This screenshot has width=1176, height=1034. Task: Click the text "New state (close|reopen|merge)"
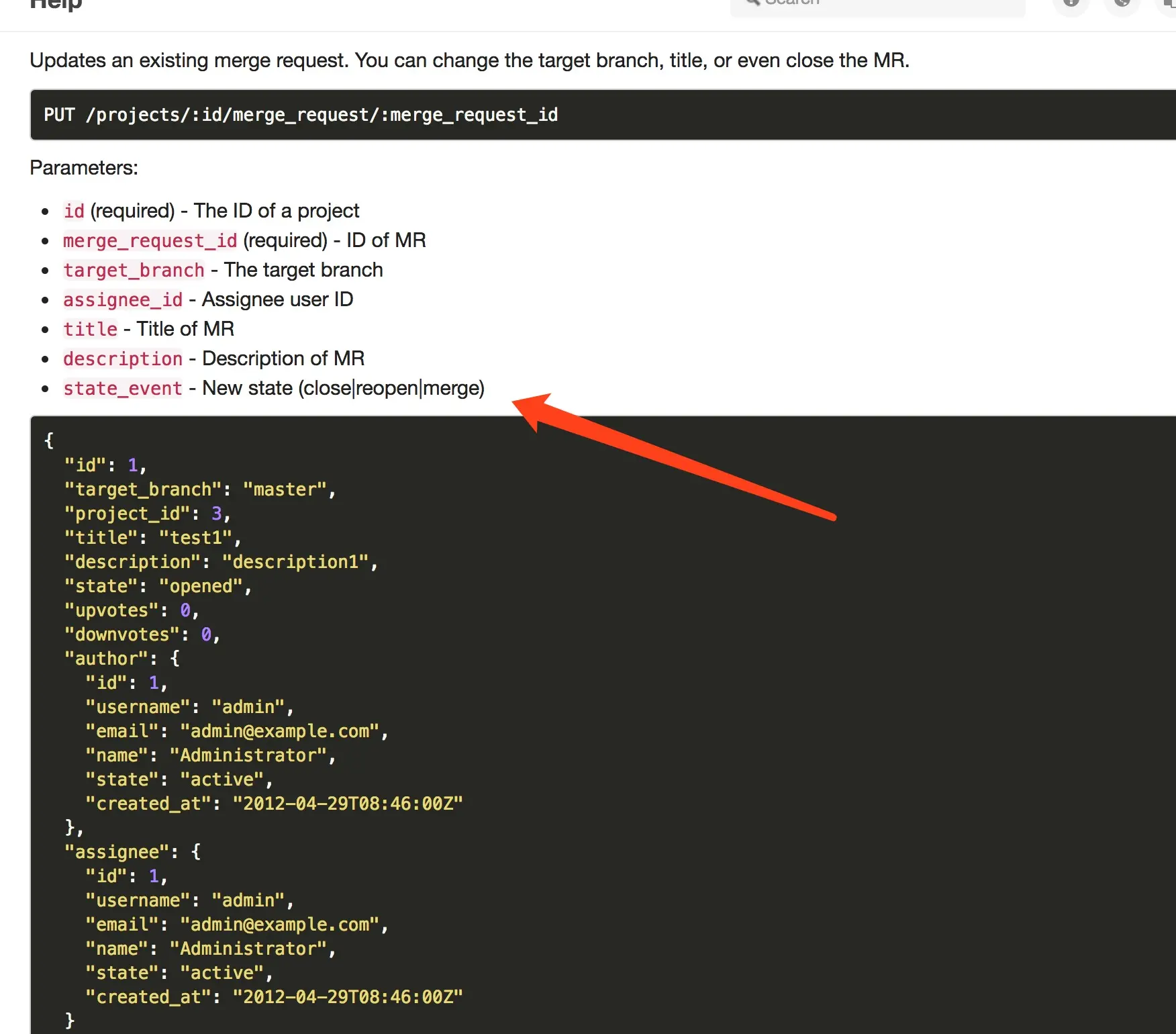(x=344, y=388)
